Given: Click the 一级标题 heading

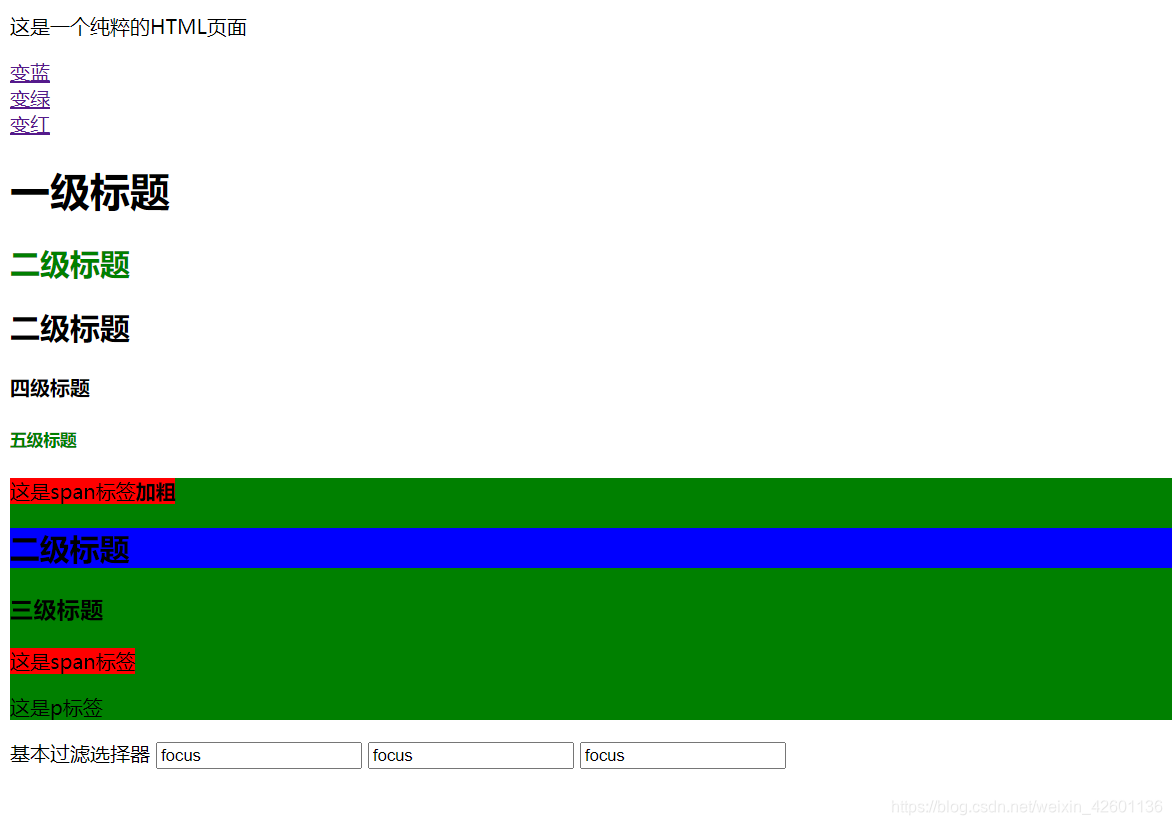Looking at the screenshot, I should tap(90, 192).
